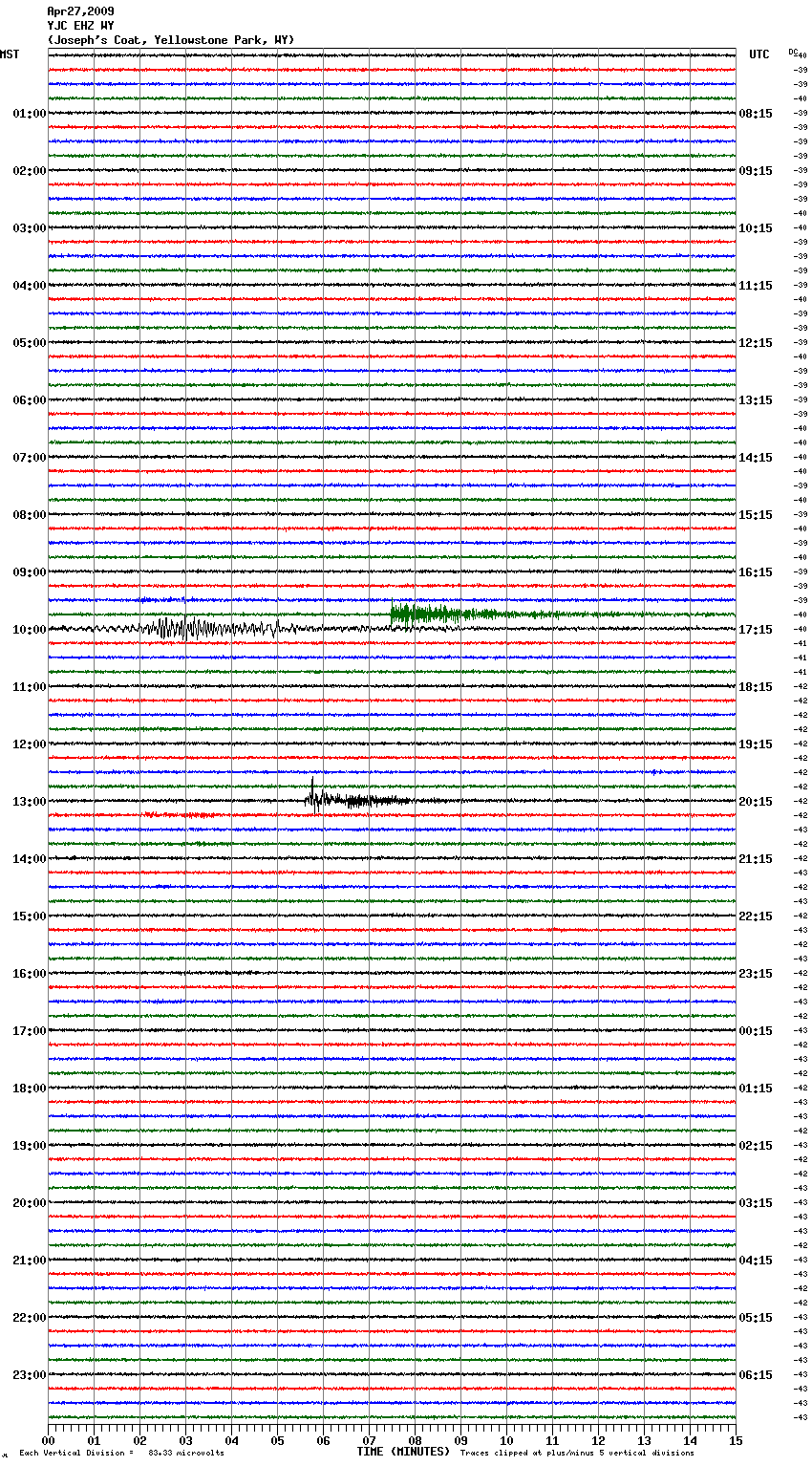The width and height of the screenshot is (812, 1466).
Task: Click the UTC timezone header
Action: point(759,54)
